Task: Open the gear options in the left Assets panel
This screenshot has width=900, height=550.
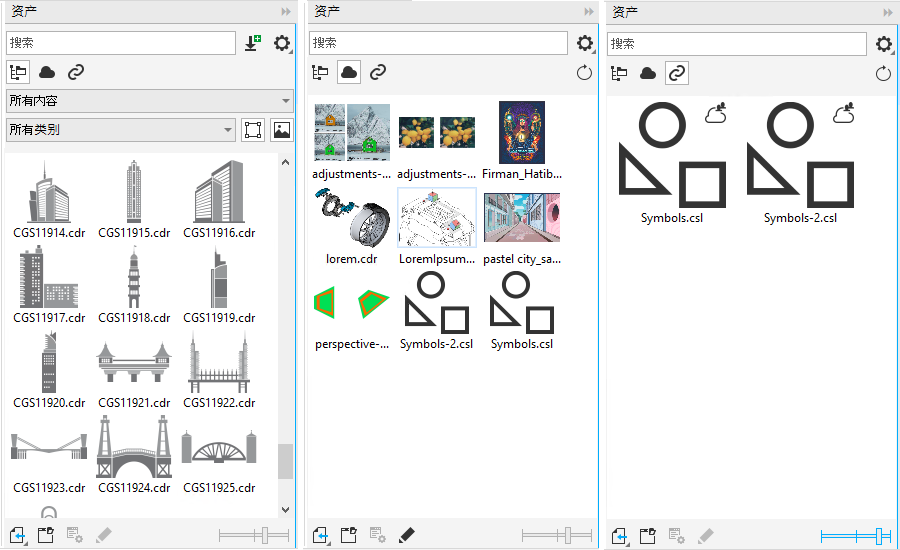Action: 283,43
